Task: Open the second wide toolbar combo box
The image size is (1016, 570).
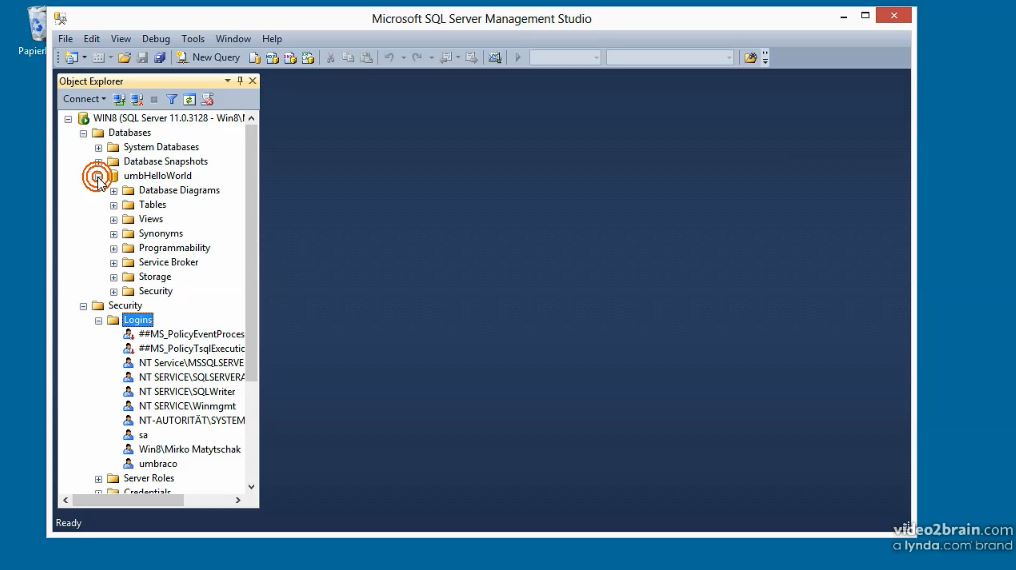Action: pos(670,58)
